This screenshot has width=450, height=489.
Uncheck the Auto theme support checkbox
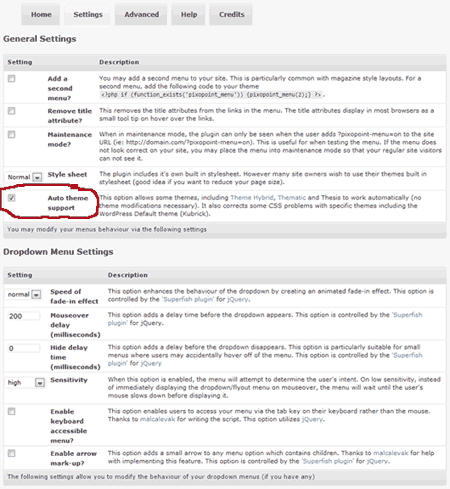coord(12,198)
